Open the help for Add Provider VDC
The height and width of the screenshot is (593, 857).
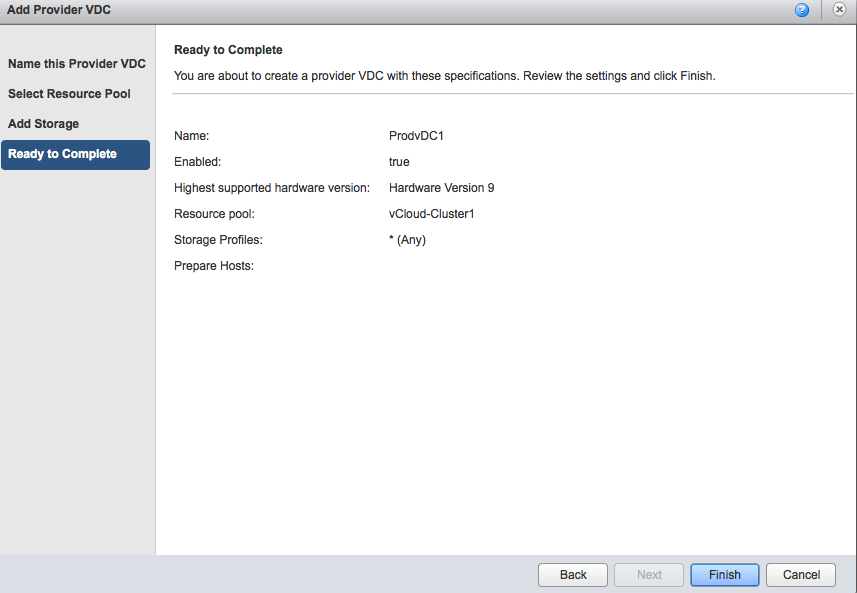coord(801,10)
